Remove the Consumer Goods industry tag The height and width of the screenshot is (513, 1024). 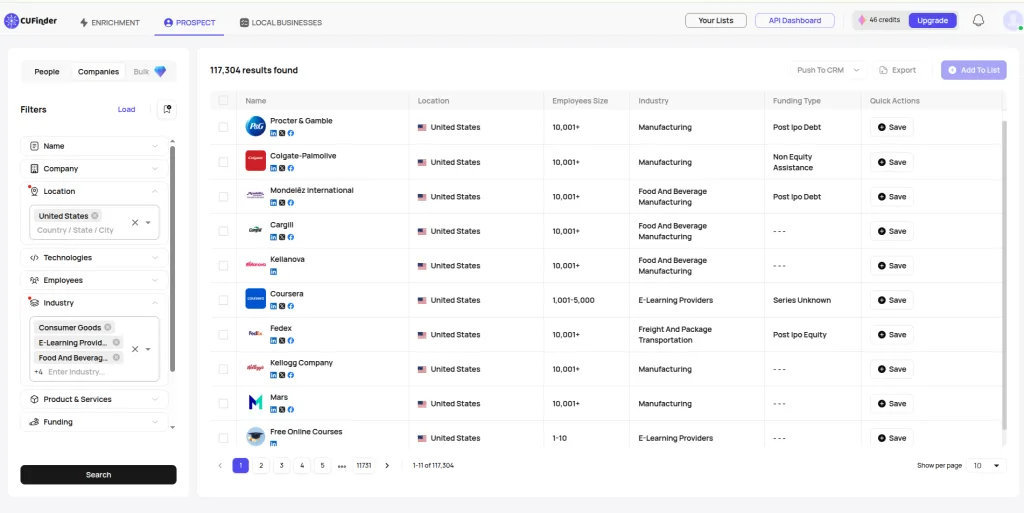coord(108,328)
